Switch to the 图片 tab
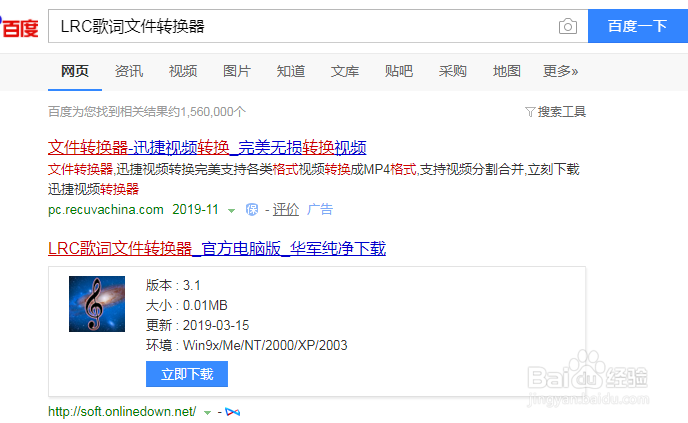This screenshot has width=688, height=423. (x=236, y=71)
